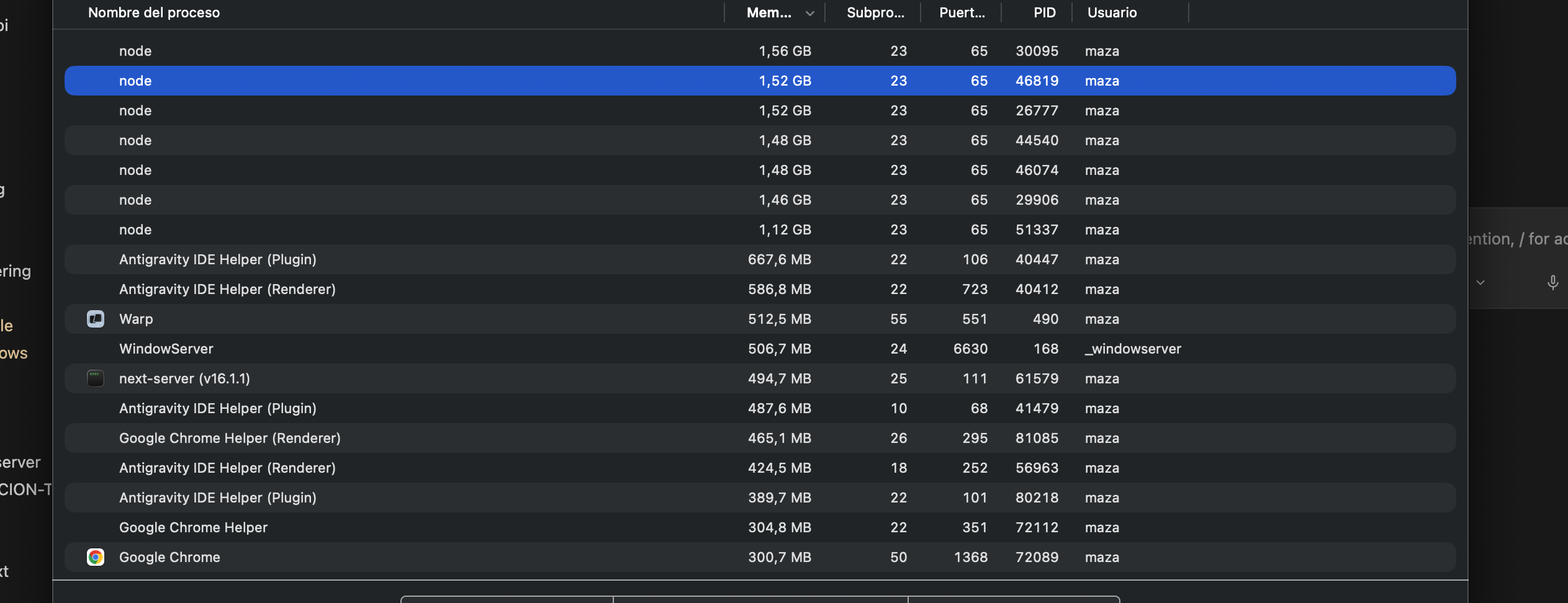Select node process with PID 44540
The image size is (1568, 603).
[760, 140]
